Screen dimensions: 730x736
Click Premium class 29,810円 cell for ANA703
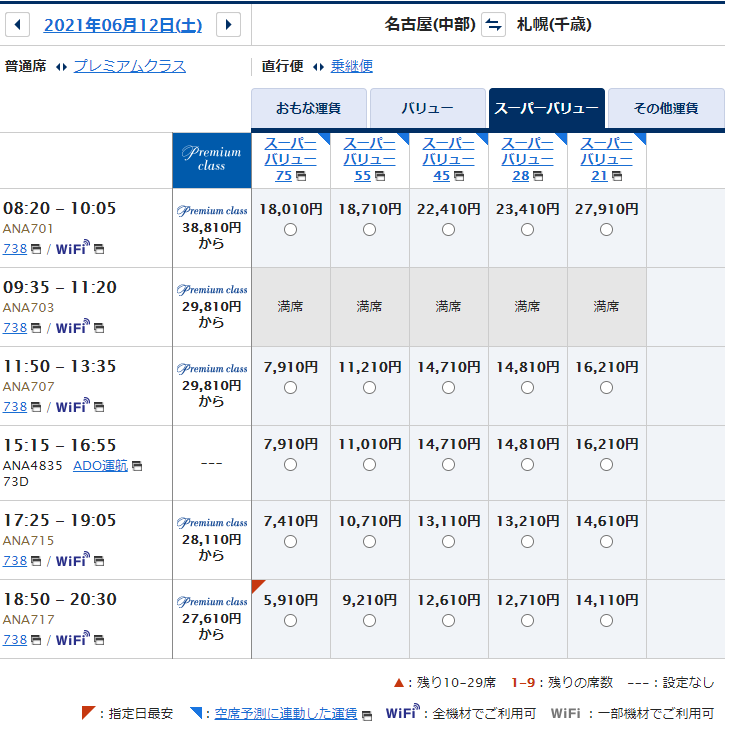212,307
